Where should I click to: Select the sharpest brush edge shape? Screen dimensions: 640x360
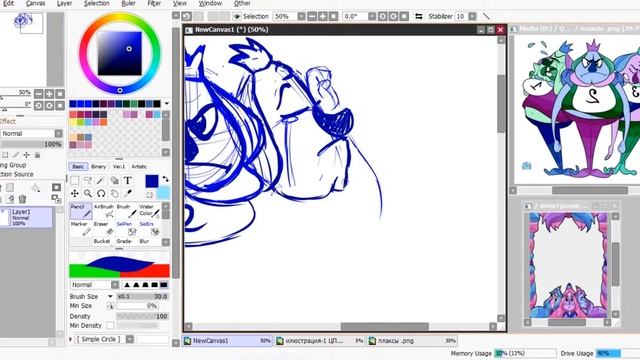(127, 284)
